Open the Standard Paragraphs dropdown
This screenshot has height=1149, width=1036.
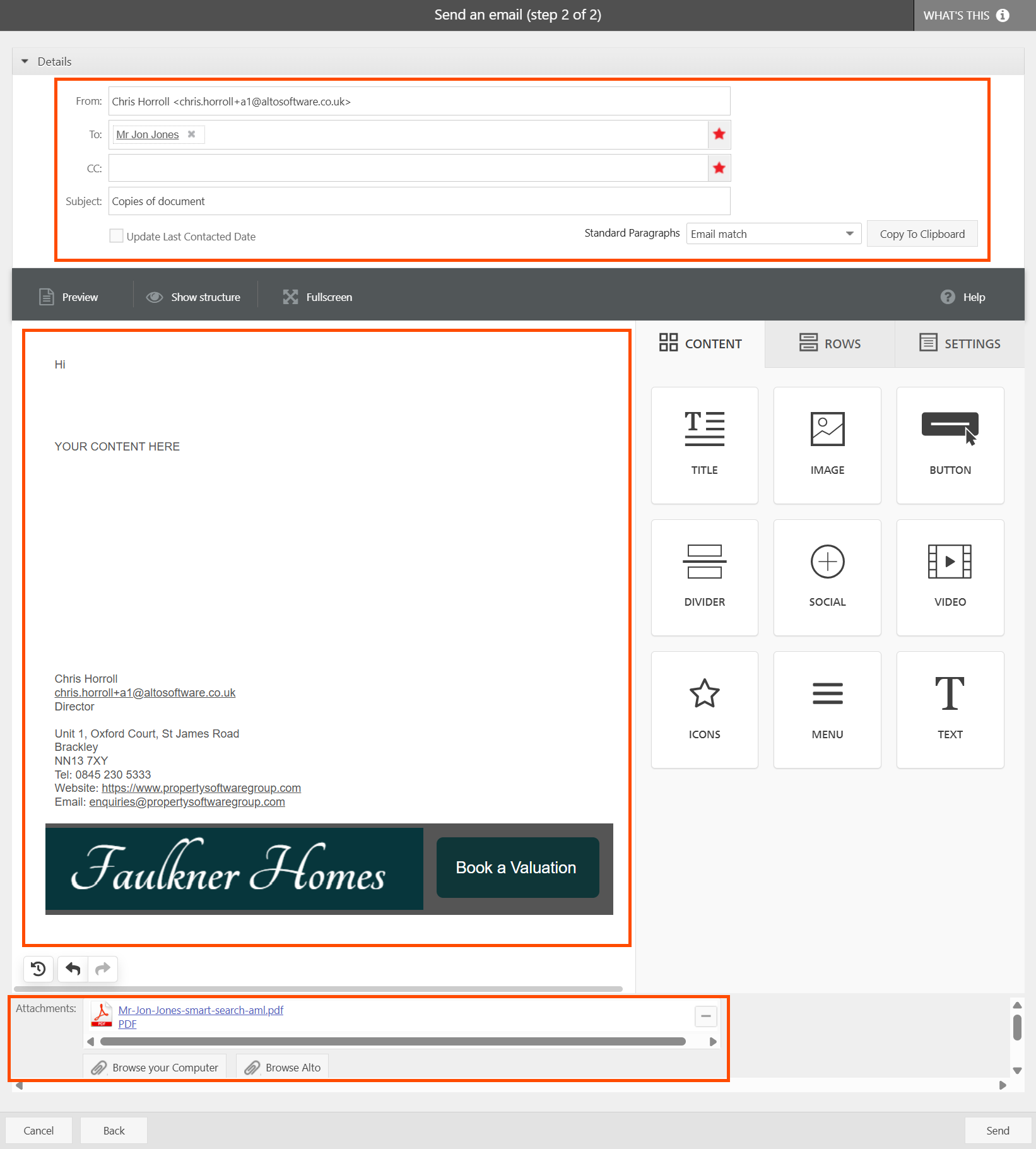click(774, 234)
